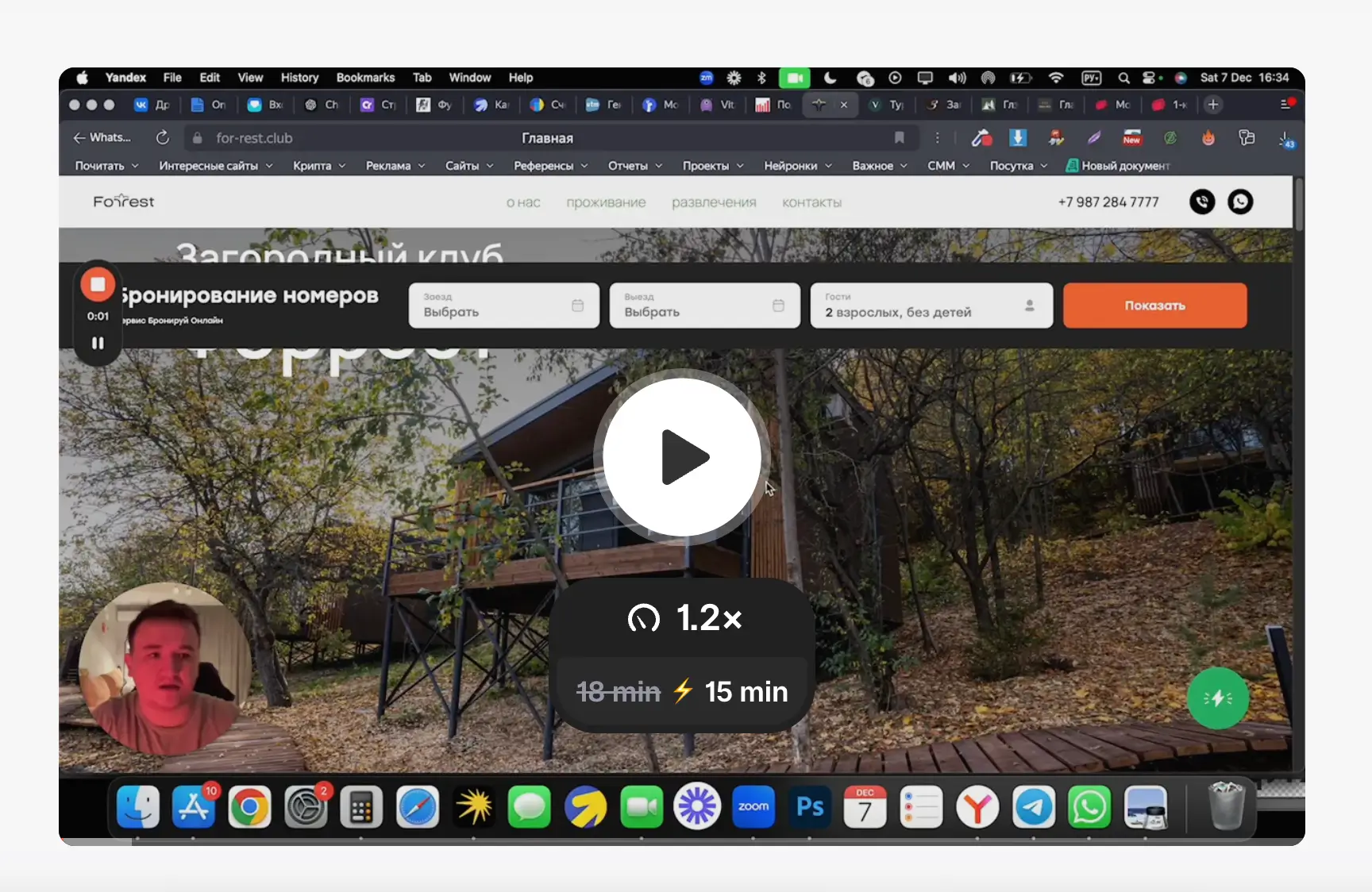Open Zoom from the dock
Viewport: 1372px width, 892px height.
[x=753, y=807]
